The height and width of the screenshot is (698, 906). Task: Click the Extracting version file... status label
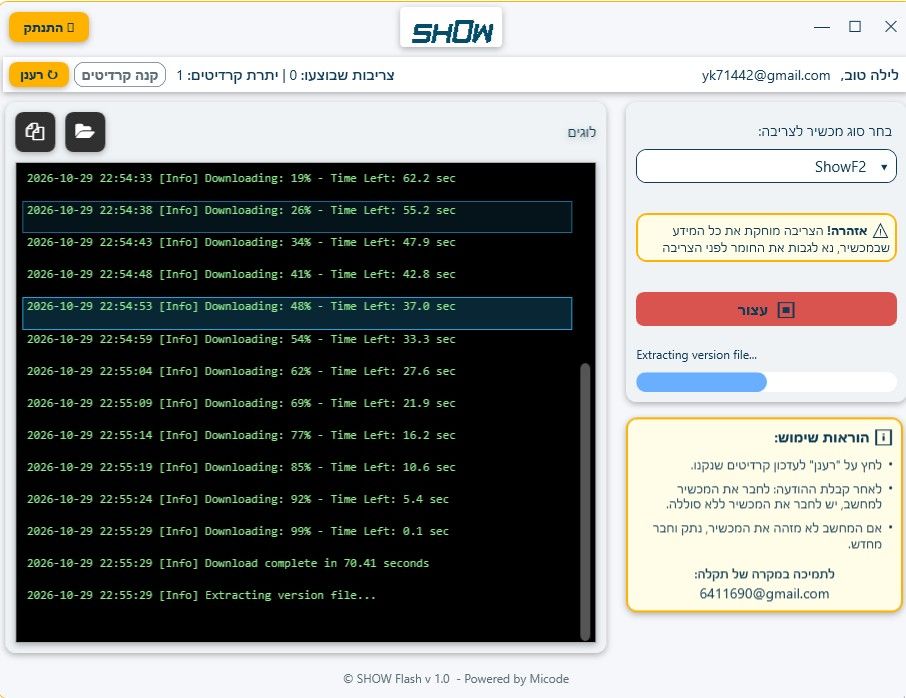click(x=696, y=355)
